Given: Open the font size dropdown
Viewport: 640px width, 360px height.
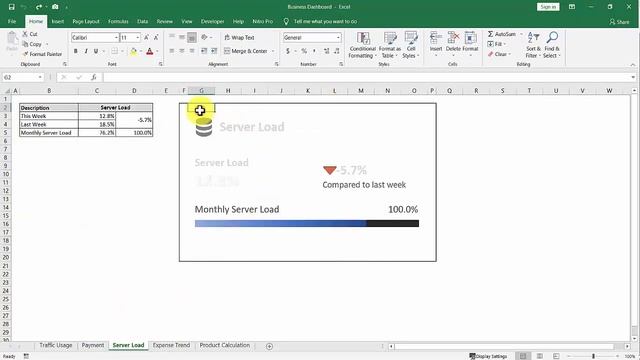Looking at the screenshot, I should [x=138, y=38].
